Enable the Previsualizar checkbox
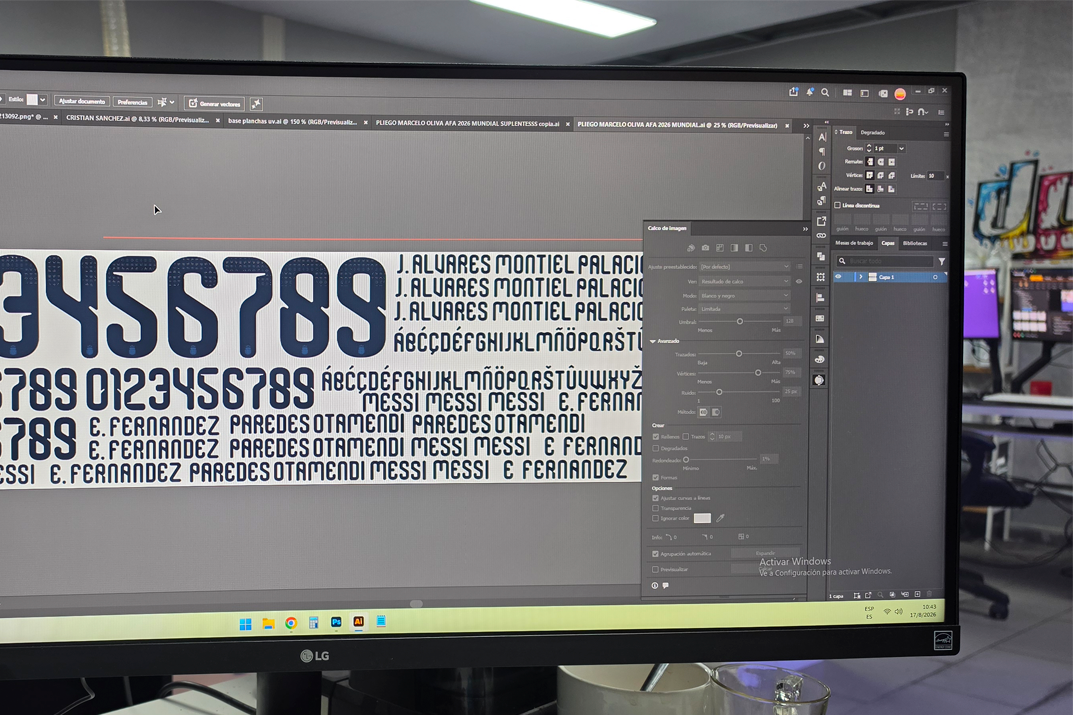Screen dimensions: 1073x715 [656, 569]
